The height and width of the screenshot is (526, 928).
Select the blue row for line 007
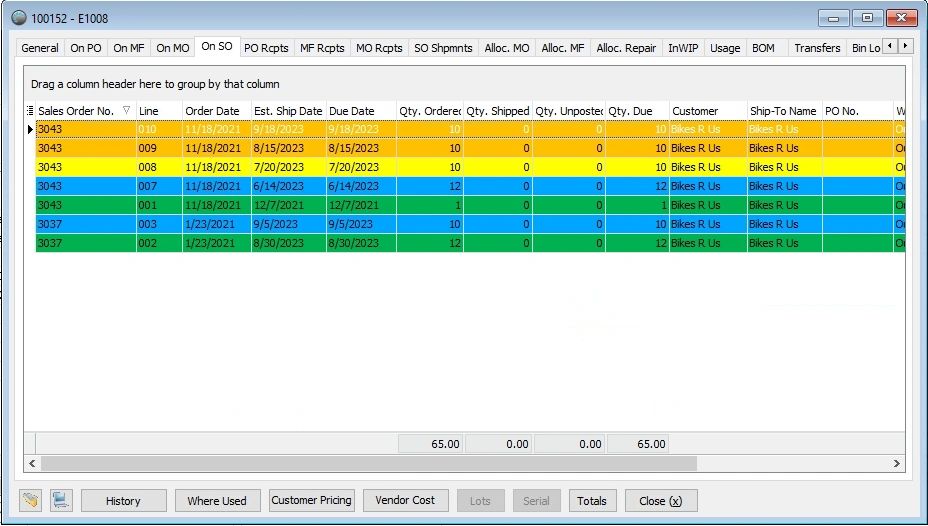[x=400, y=186]
